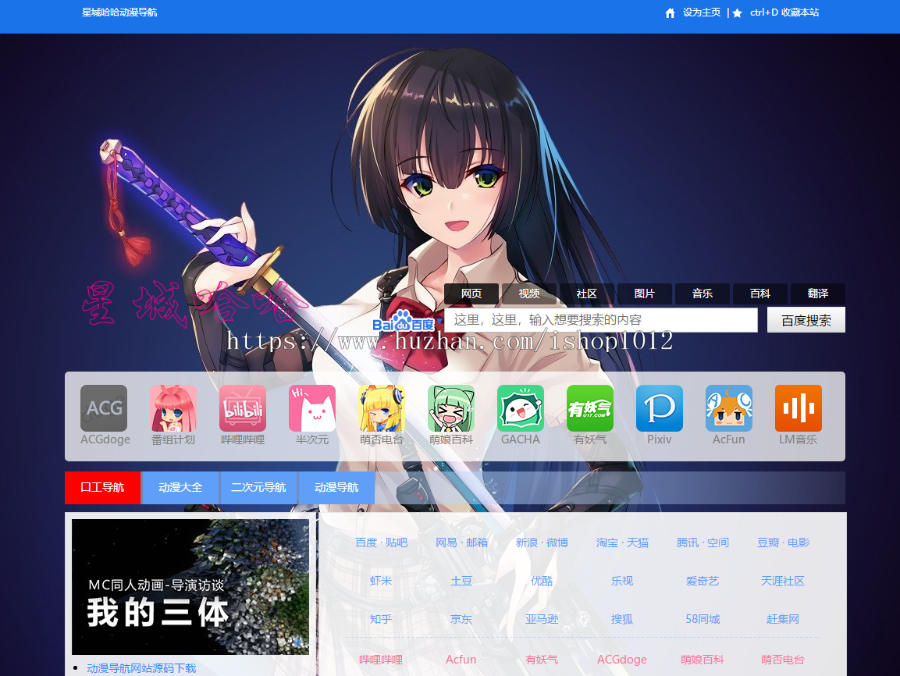Screen dimensions: 900x676
Task: Open the 豆瓣·电影 link
Action: (x=783, y=543)
